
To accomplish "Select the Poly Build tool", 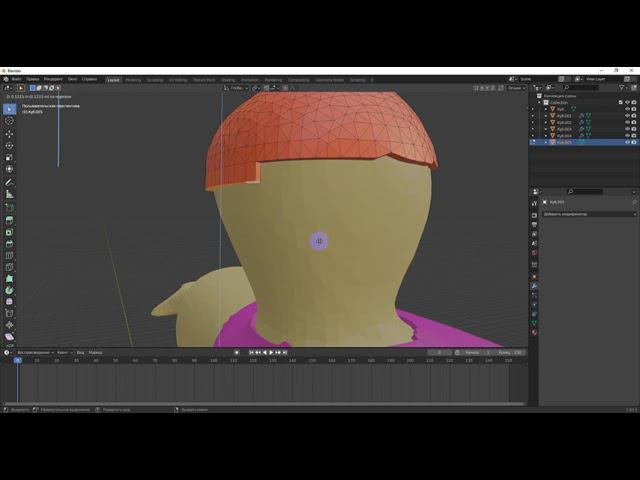I will pos(9,279).
